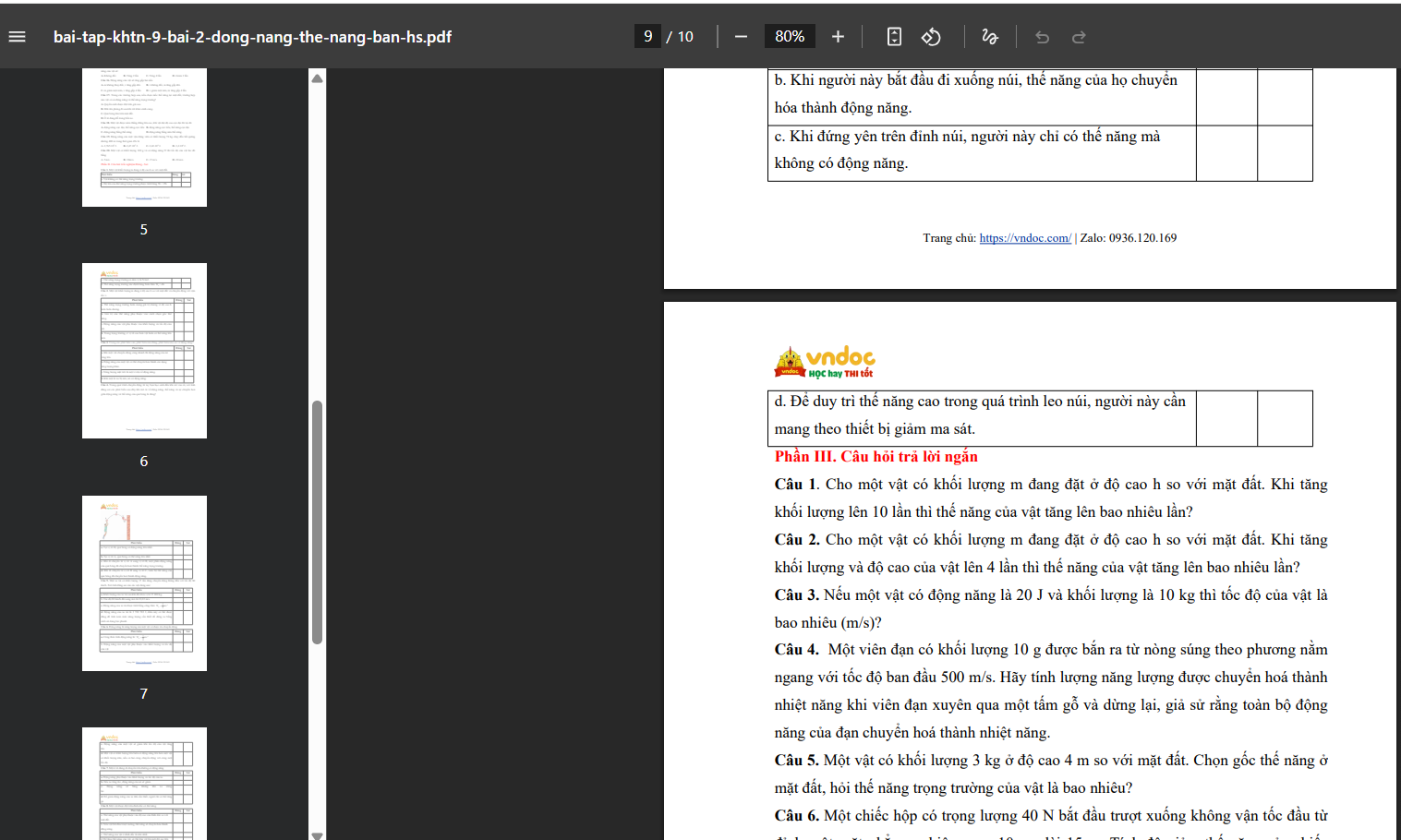Click the thumbnail panel scroll down arrow

click(x=317, y=834)
